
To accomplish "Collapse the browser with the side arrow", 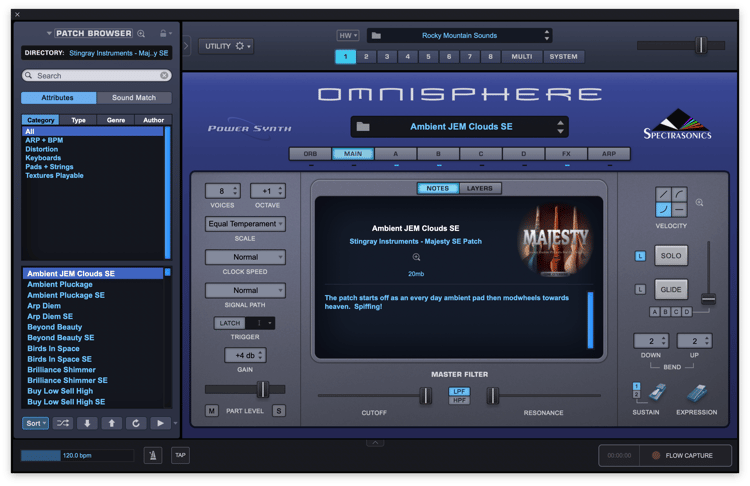I will [x=186, y=46].
